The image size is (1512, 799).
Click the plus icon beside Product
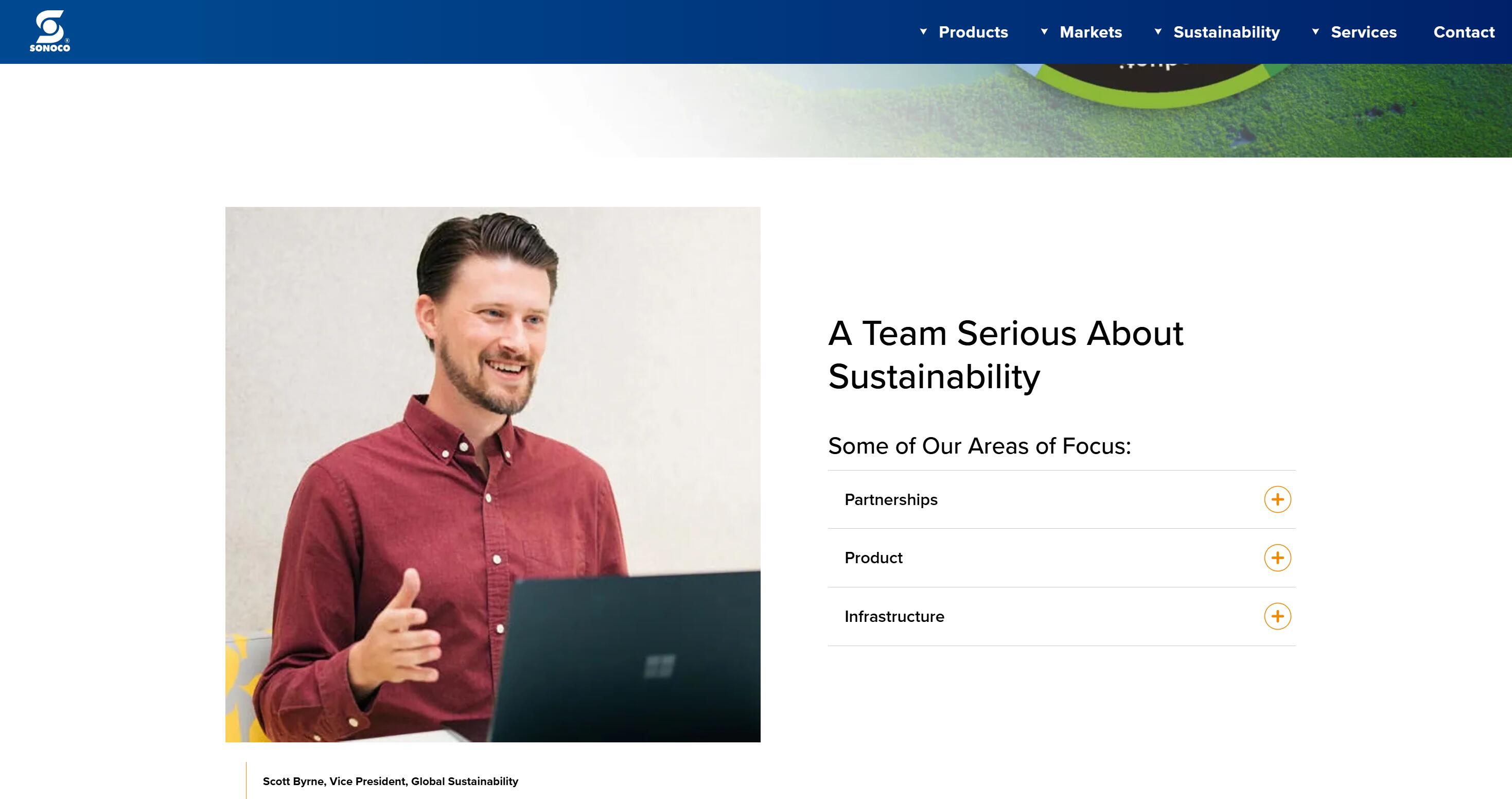click(1277, 558)
